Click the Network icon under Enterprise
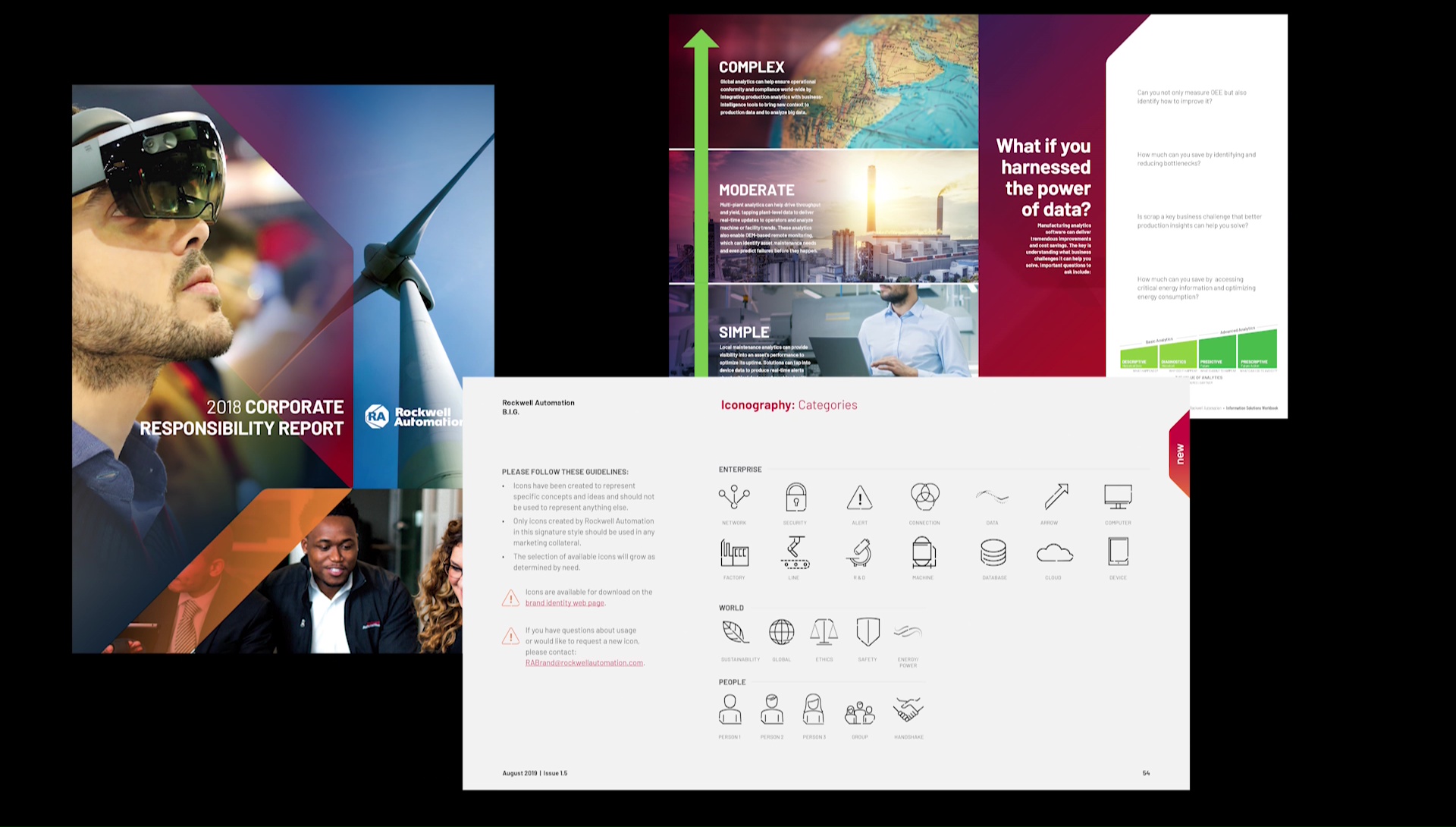This screenshot has height=827, width=1456. tap(734, 497)
